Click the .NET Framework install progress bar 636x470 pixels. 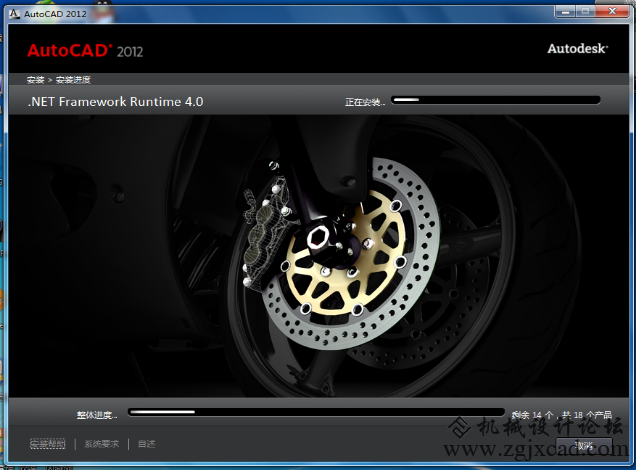496,100
